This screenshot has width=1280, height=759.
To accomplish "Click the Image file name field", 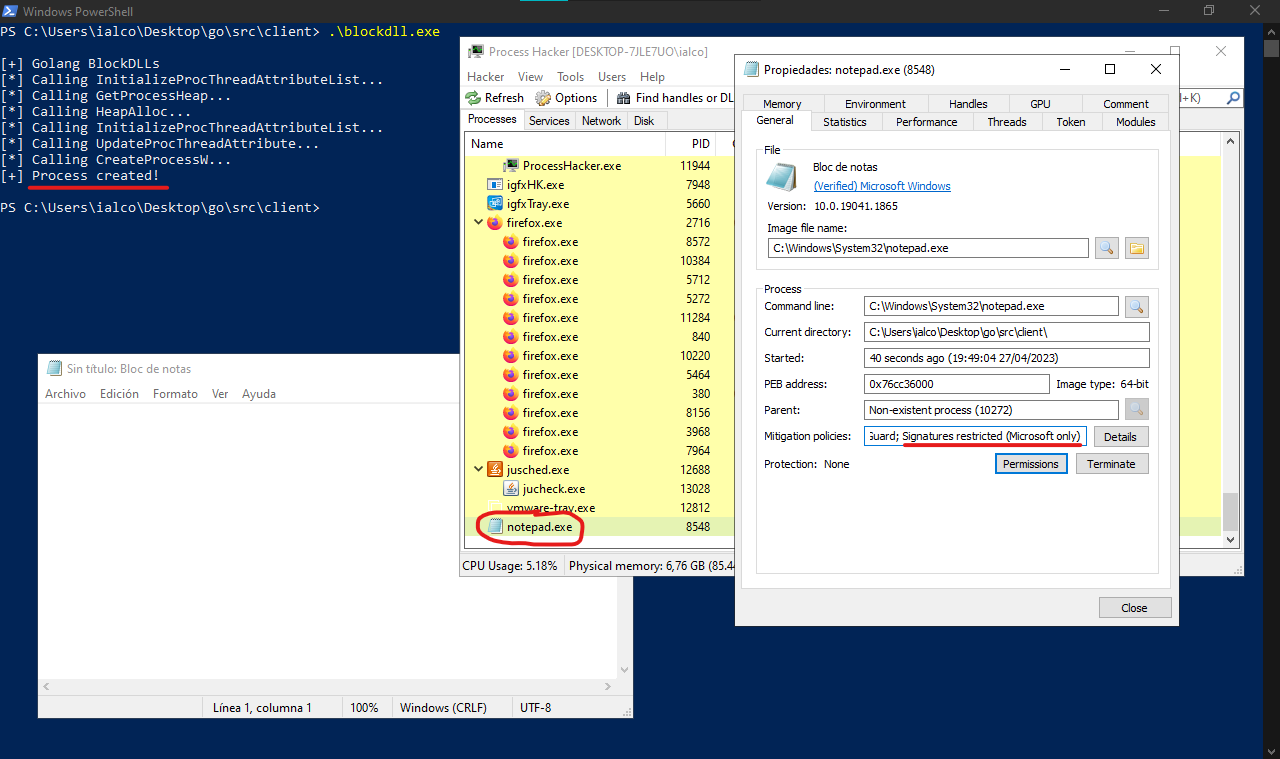I will (x=927, y=248).
